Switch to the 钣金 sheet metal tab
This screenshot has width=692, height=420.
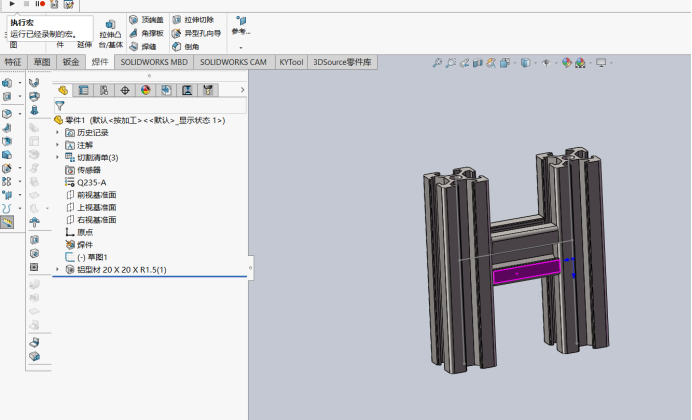coord(71,62)
